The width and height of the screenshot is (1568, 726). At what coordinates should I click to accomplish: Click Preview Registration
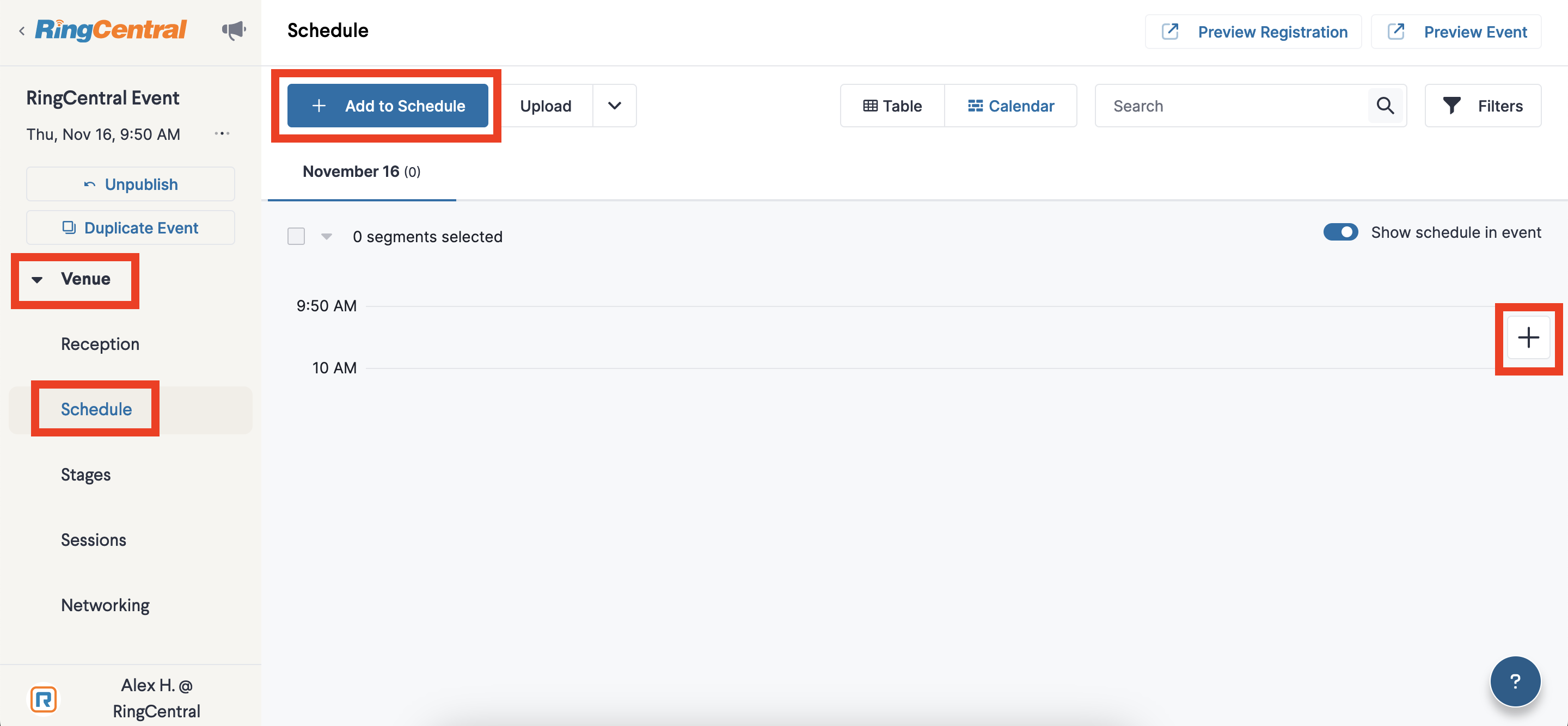point(1253,32)
